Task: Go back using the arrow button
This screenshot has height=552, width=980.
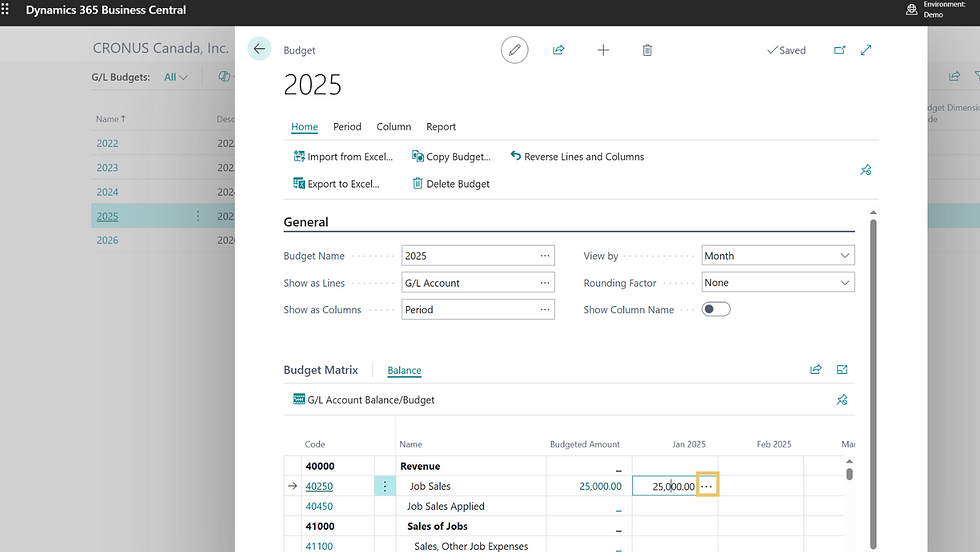Action: [259, 49]
